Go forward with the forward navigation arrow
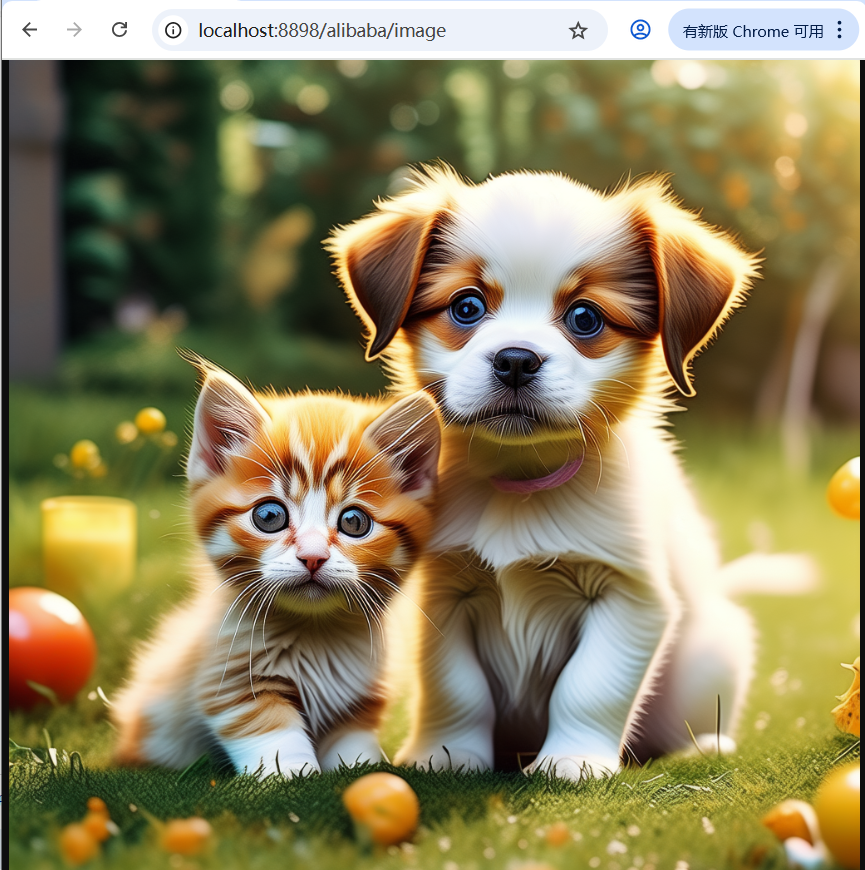 74,30
